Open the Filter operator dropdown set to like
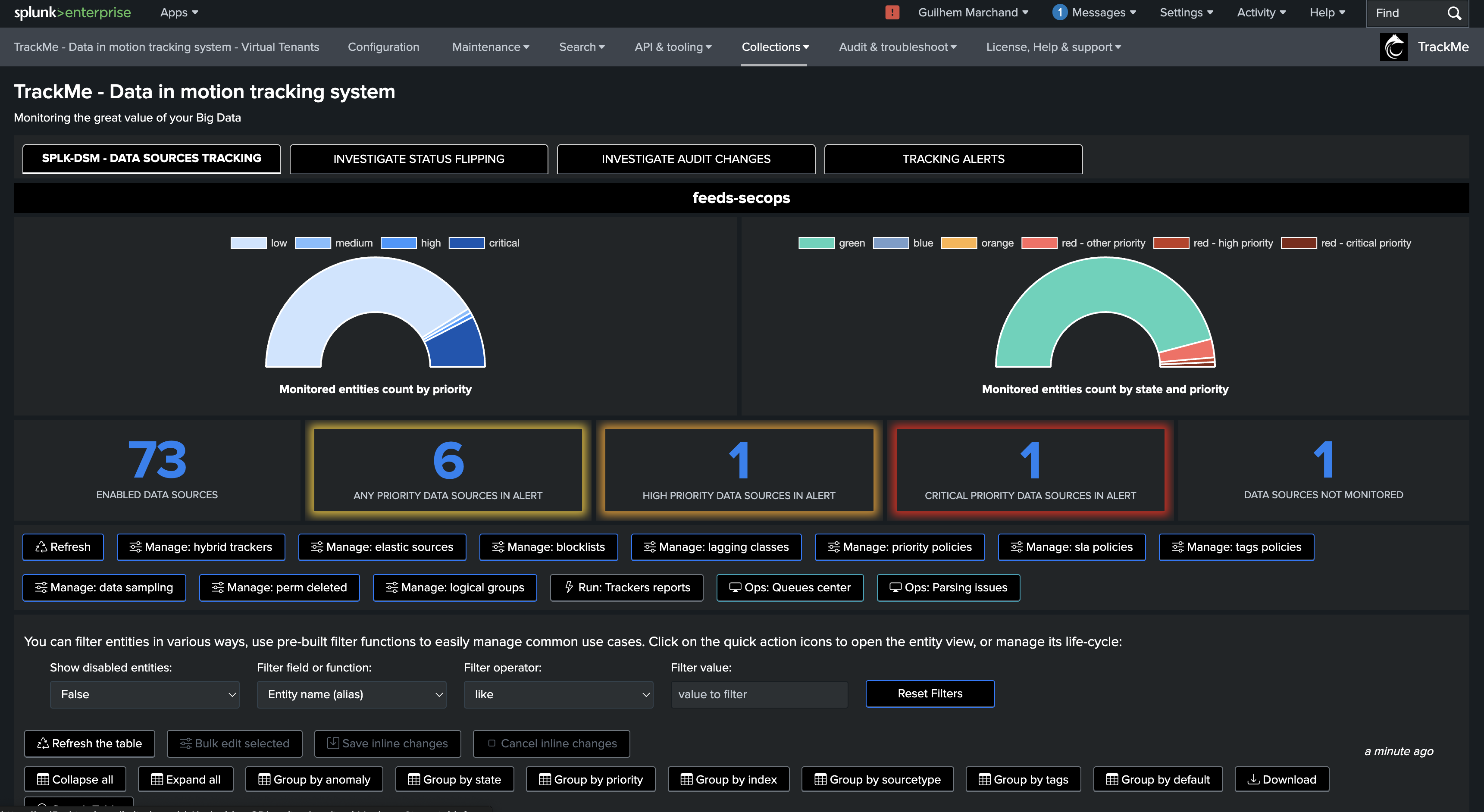This screenshot has height=812, width=1484. coord(558,694)
